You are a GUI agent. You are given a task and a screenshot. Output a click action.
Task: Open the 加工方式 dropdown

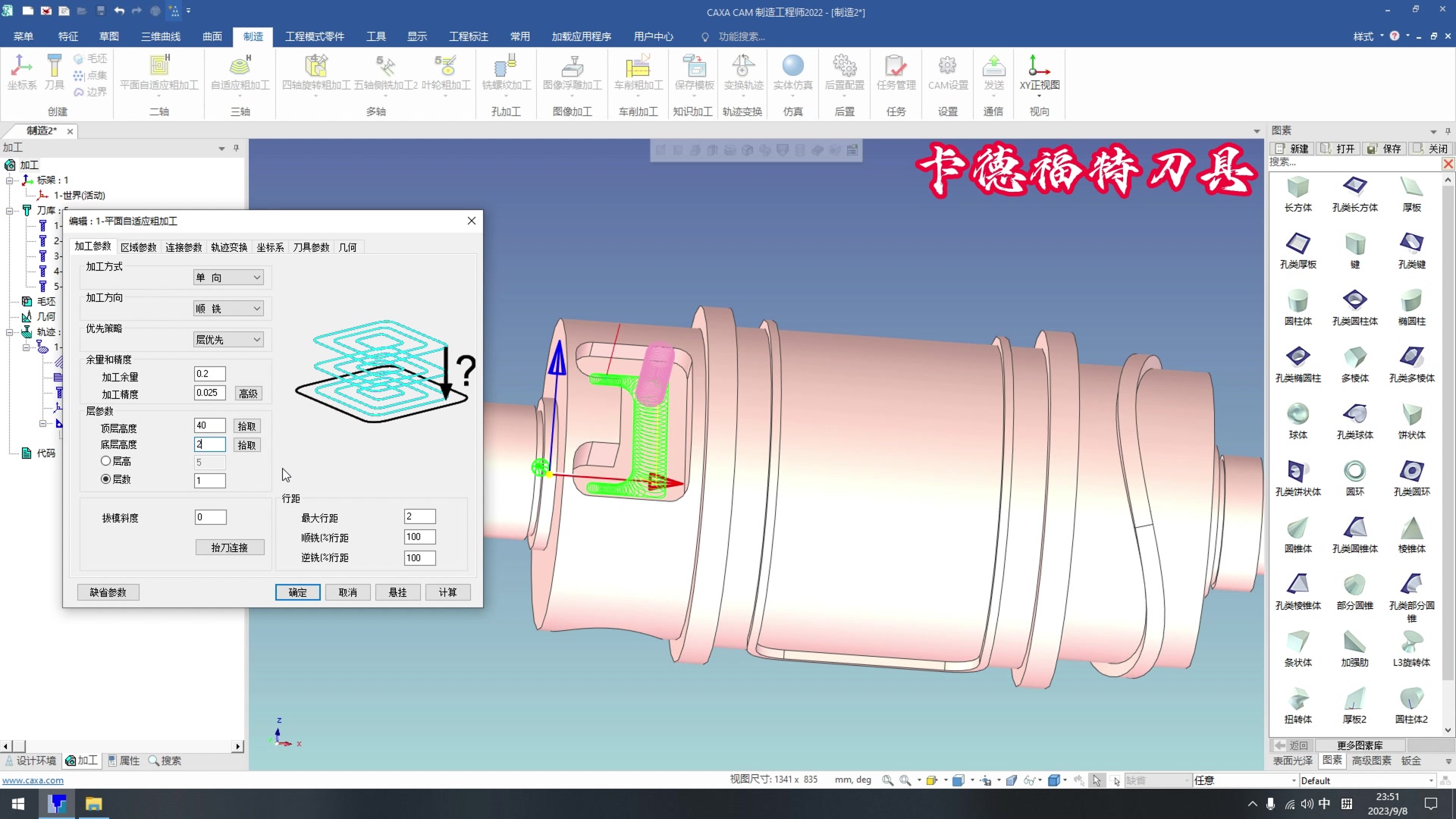pyautogui.click(x=228, y=278)
